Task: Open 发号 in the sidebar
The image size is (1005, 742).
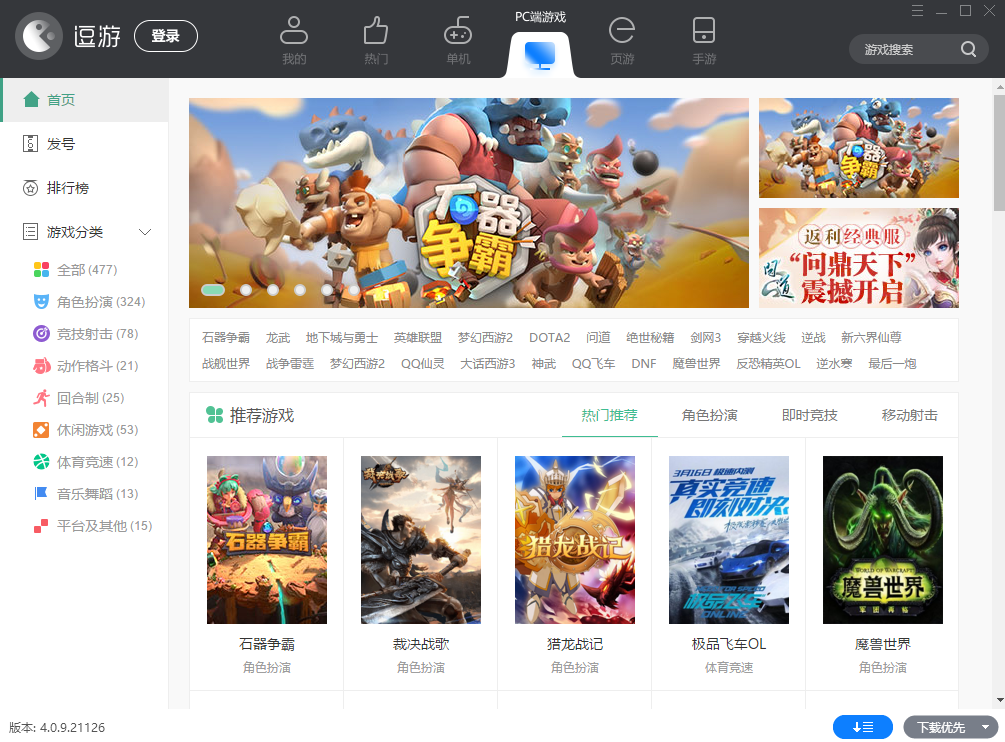Action: [61, 144]
